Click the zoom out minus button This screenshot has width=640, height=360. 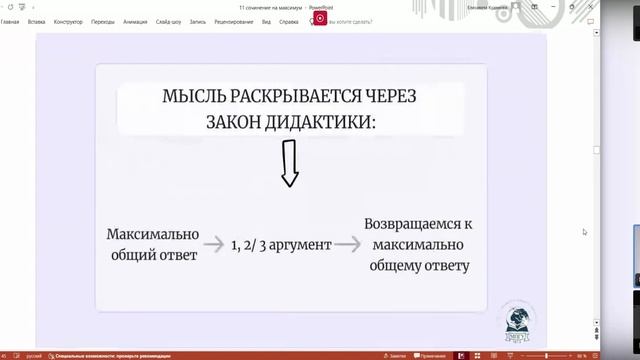(522, 356)
